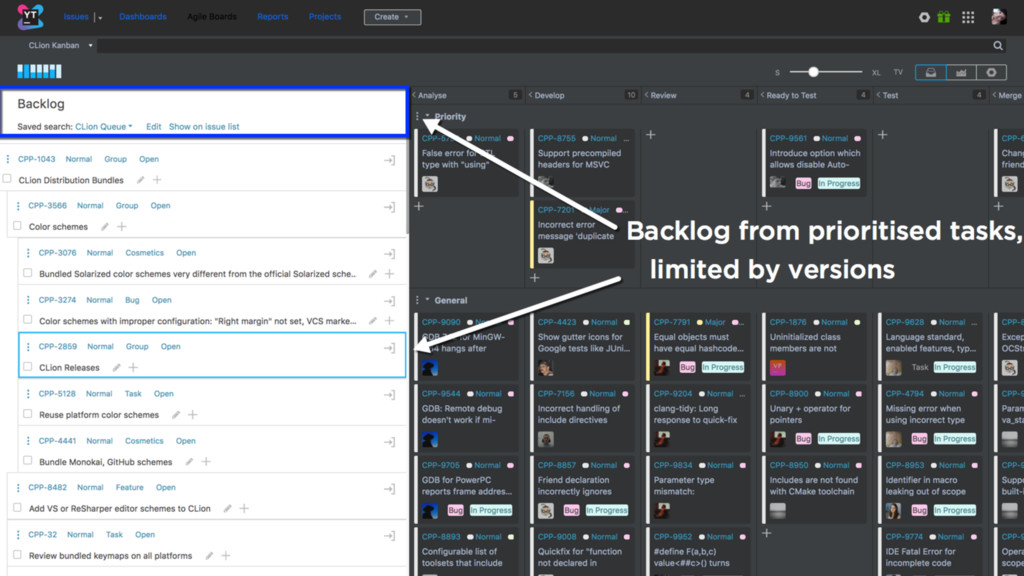Open the user profile avatar
This screenshot has width=1024, height=576.
point(999,17)
